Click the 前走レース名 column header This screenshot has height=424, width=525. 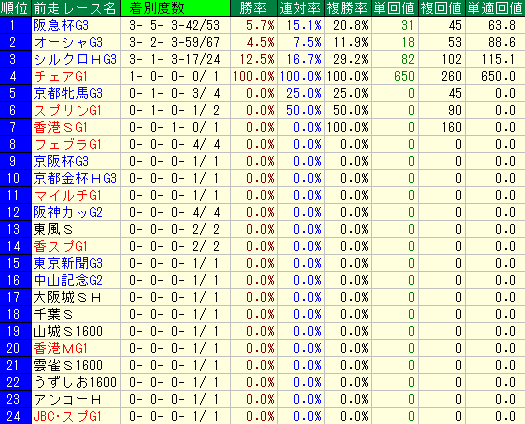coord(76,8)
